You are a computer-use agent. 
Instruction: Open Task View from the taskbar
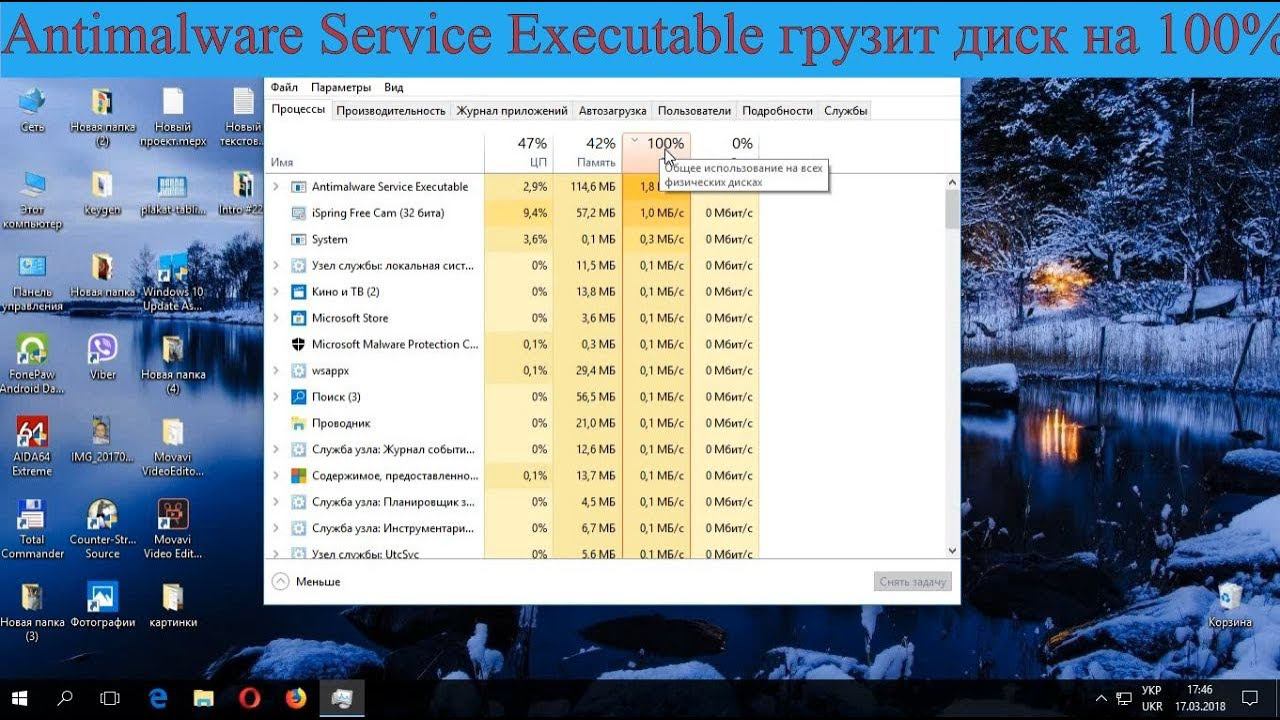click(111, 697)
